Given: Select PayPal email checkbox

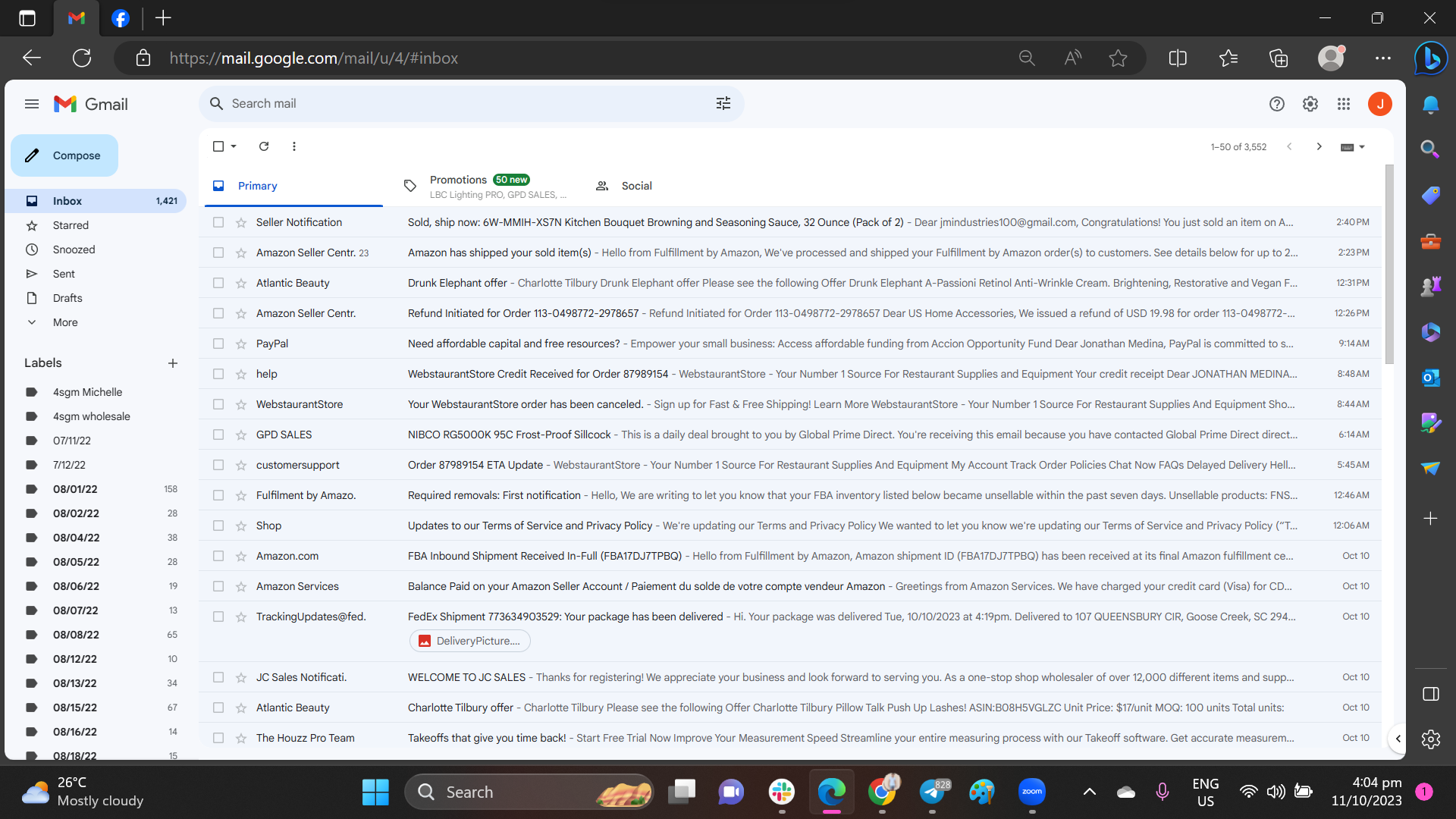Looking at the screenshot, I should point(218,344).
